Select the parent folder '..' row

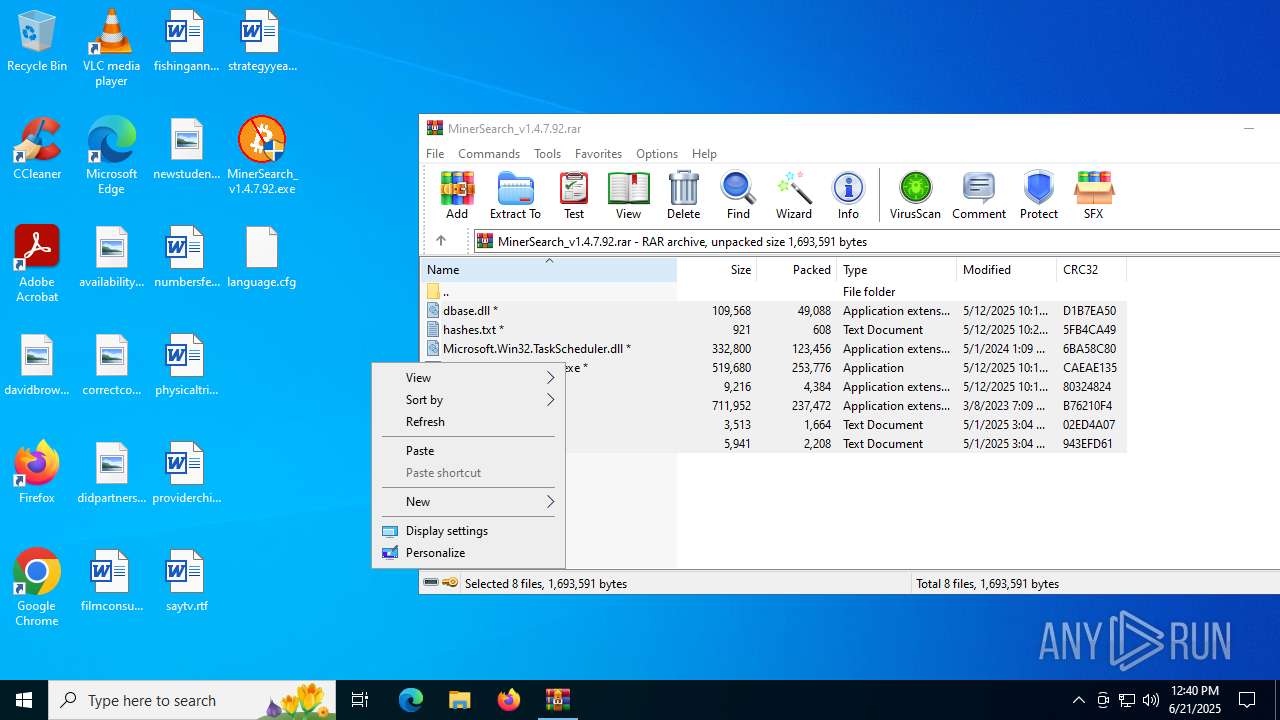(x=773, y=292)
